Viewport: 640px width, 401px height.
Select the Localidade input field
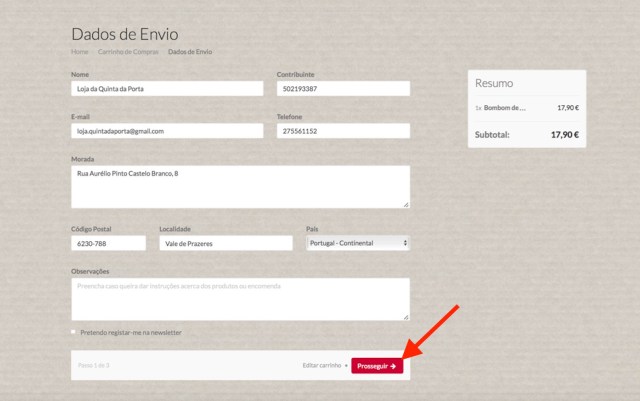point(225,243)
